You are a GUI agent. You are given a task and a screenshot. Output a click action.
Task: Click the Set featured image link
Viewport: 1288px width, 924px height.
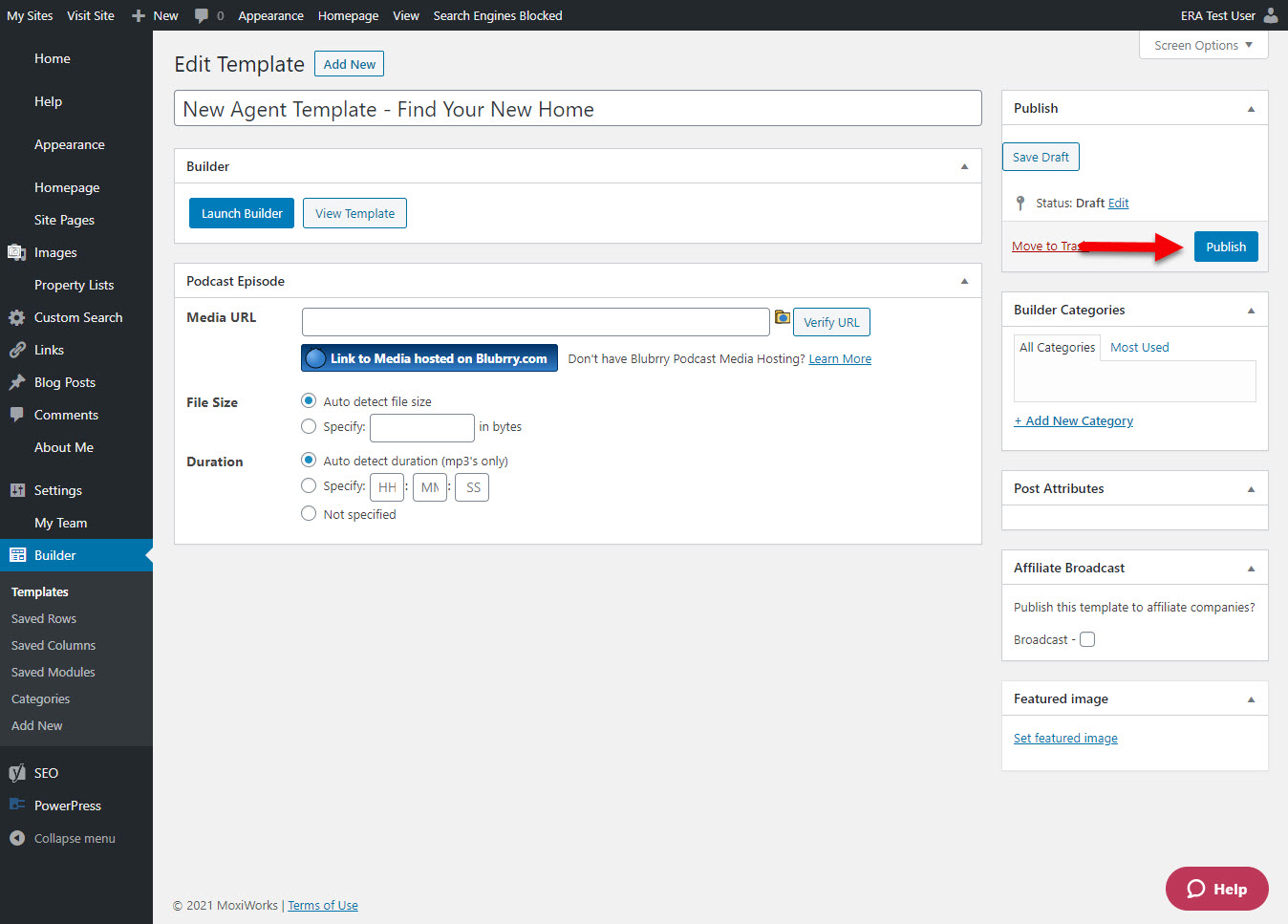pyautogui.click(x=1065, y=738)
